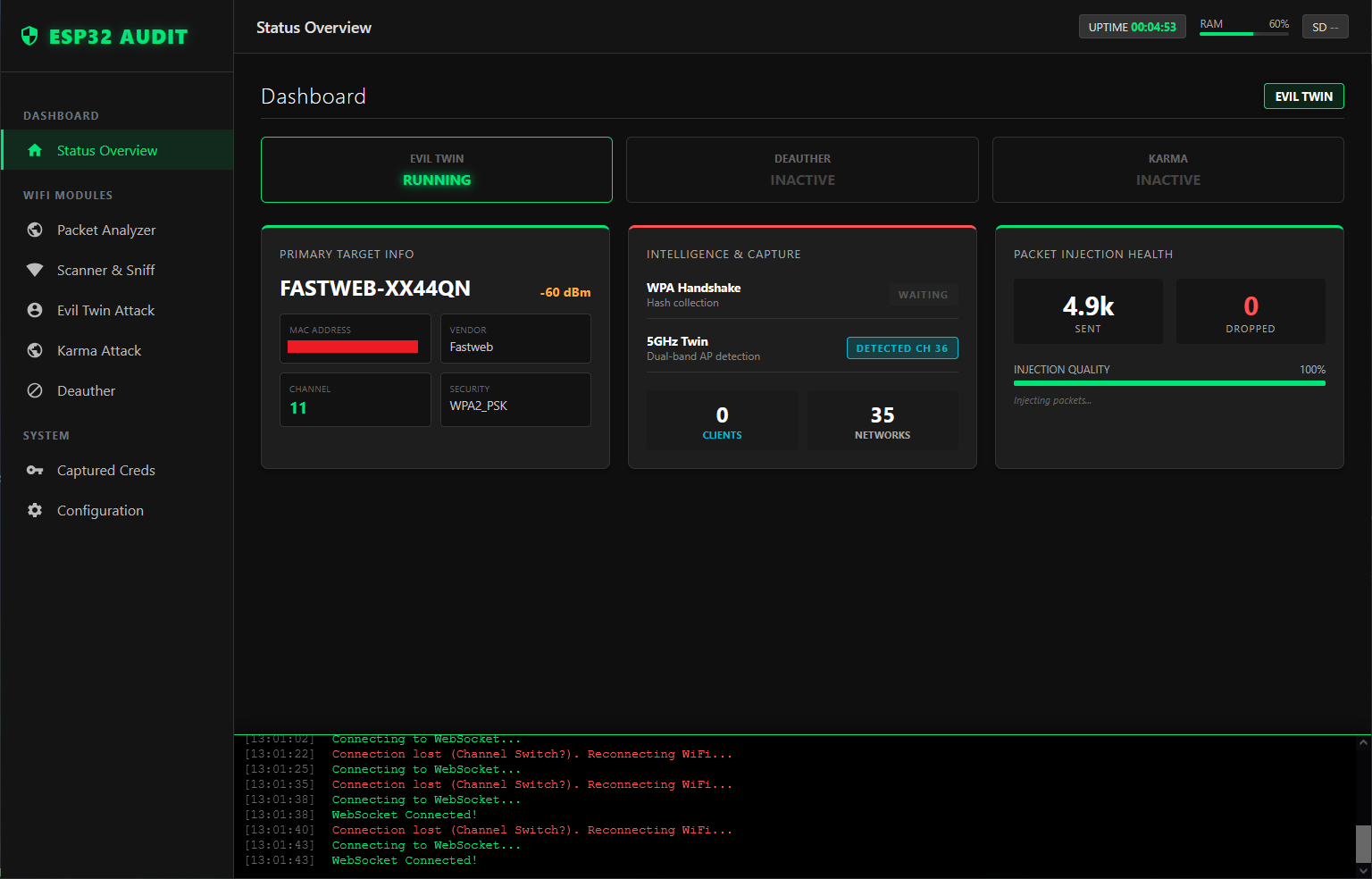The width and height of the screenshot is (1372, 879).
Task: Click the Status Overview home icon
Action: point(34,150)
